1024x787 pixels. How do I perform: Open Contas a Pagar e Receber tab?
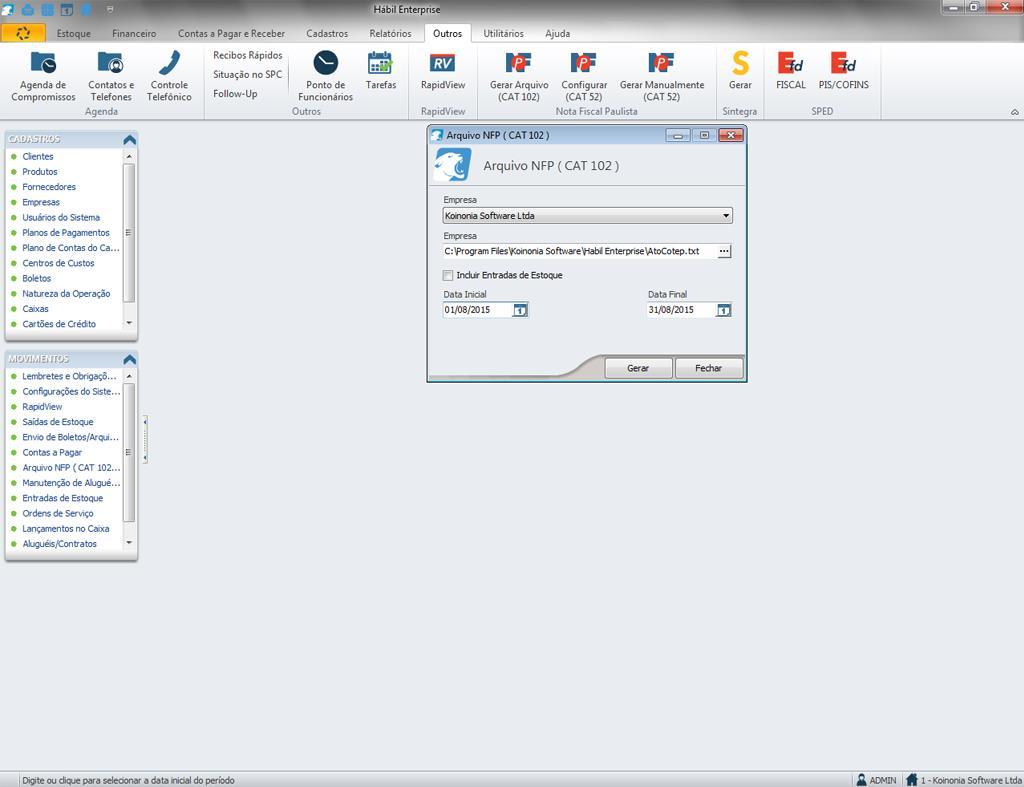point(231,33)
